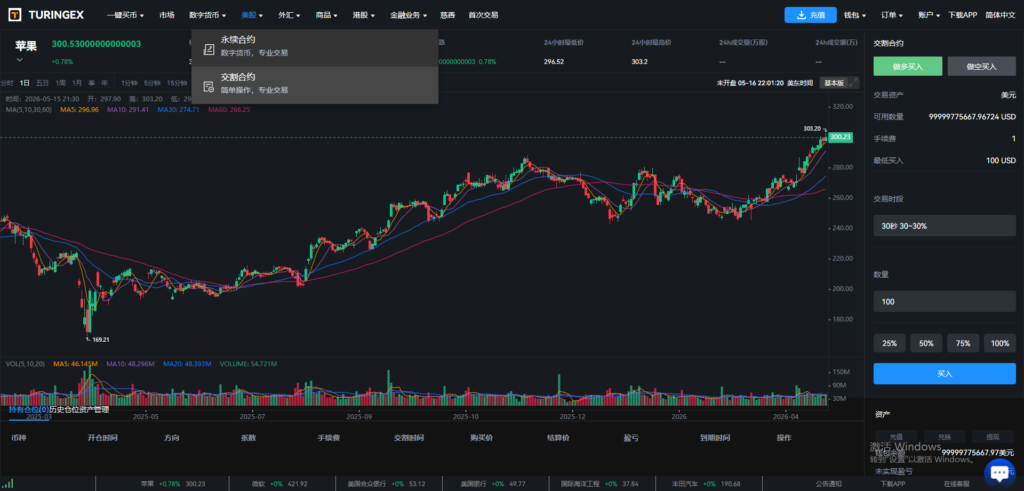Select 做多买入 long buy option
This screenshot has height=491, width=1024.
(908, 67)
